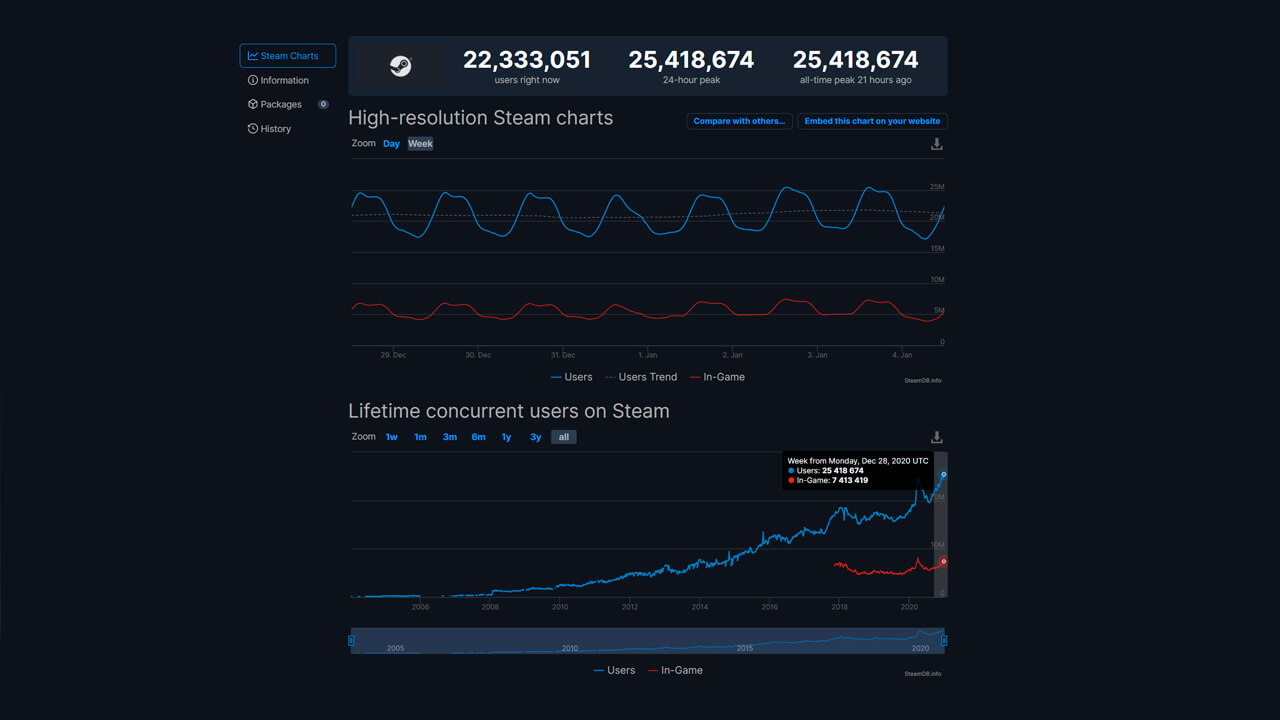Click the Lifetime concurrent users on Steam heading

tap(509, 411)
